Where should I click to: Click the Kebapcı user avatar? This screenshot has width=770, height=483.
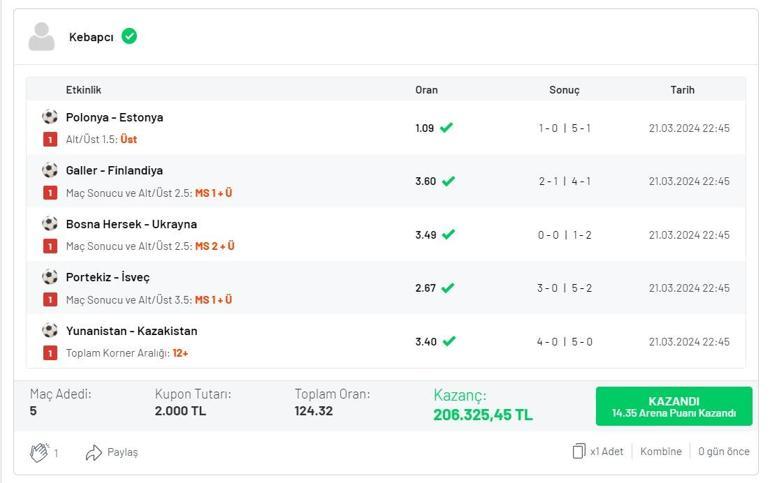tap(41, 37)
